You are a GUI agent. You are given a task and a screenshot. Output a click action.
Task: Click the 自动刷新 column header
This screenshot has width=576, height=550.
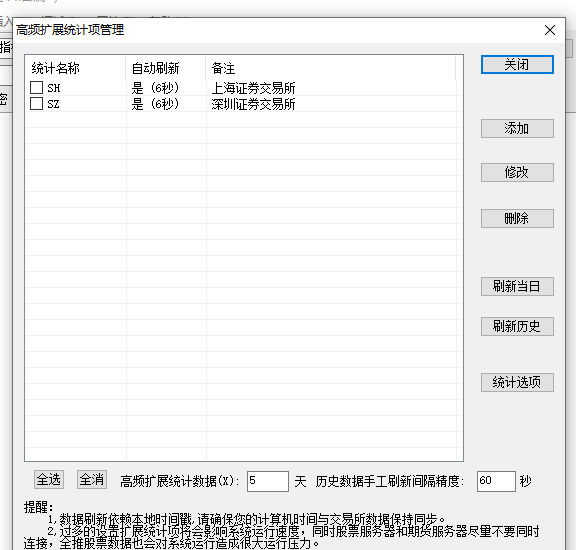166,68
